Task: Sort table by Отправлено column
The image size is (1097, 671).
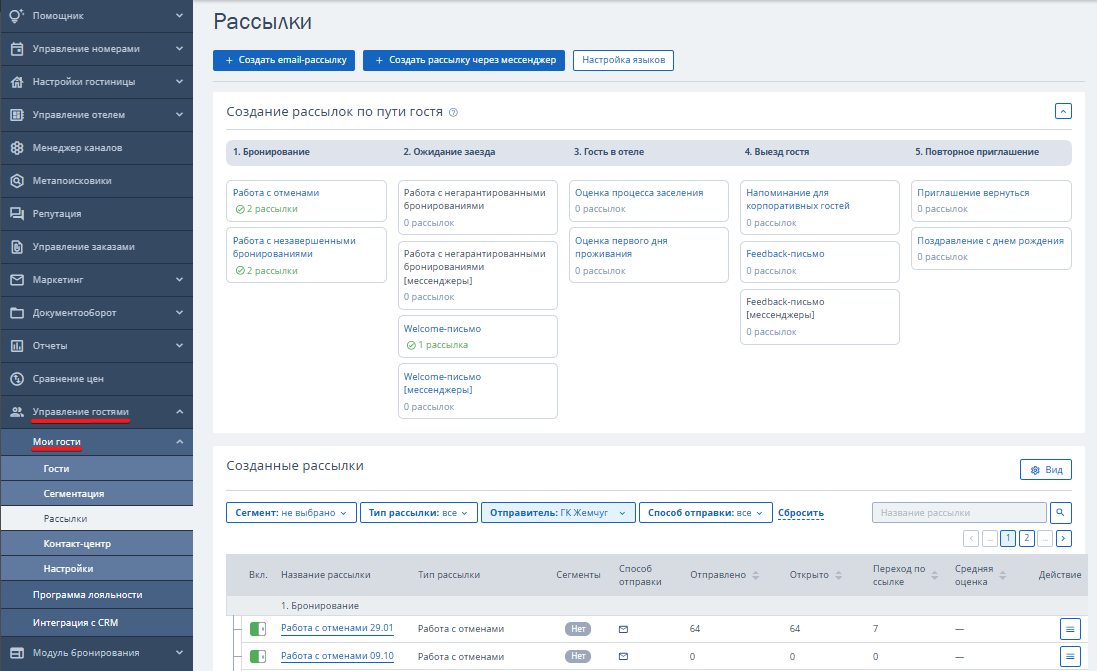Action: click(724, 575)
